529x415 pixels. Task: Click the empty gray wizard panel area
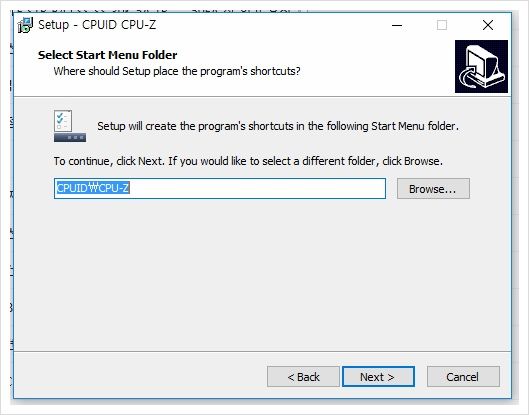coord(262,273)
